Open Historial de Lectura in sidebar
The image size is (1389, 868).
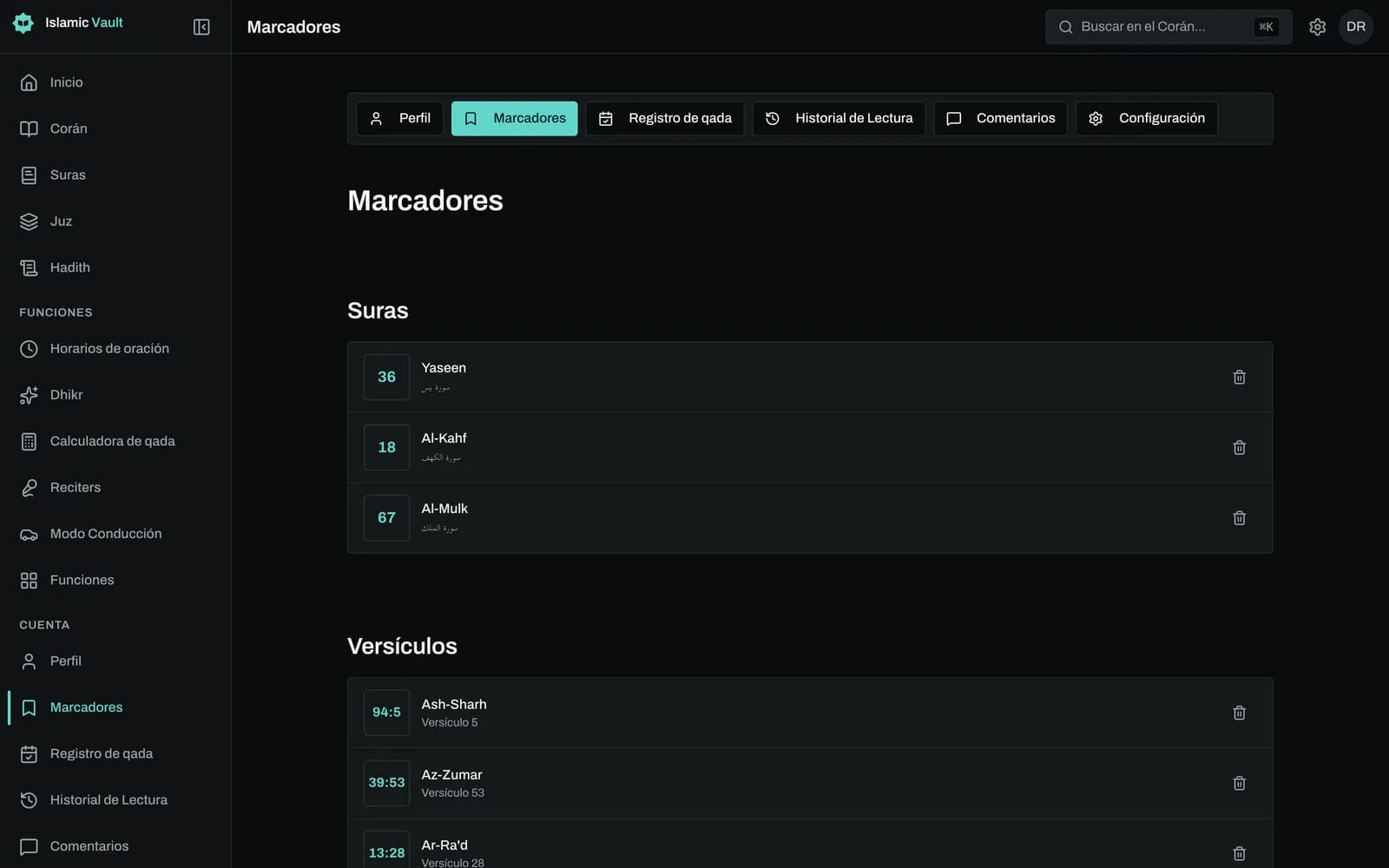click(115, 800)
